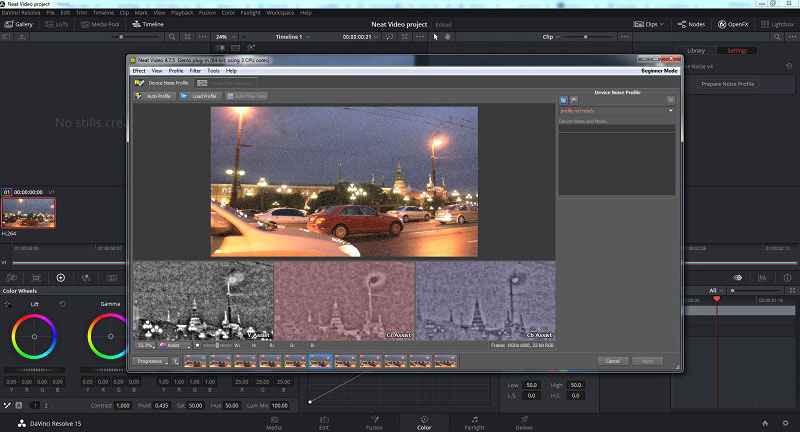Select the highlighted current frame thumbnail
Image resolution: width=800 pixels, height=432 pixels.
[x=320, y=361]
